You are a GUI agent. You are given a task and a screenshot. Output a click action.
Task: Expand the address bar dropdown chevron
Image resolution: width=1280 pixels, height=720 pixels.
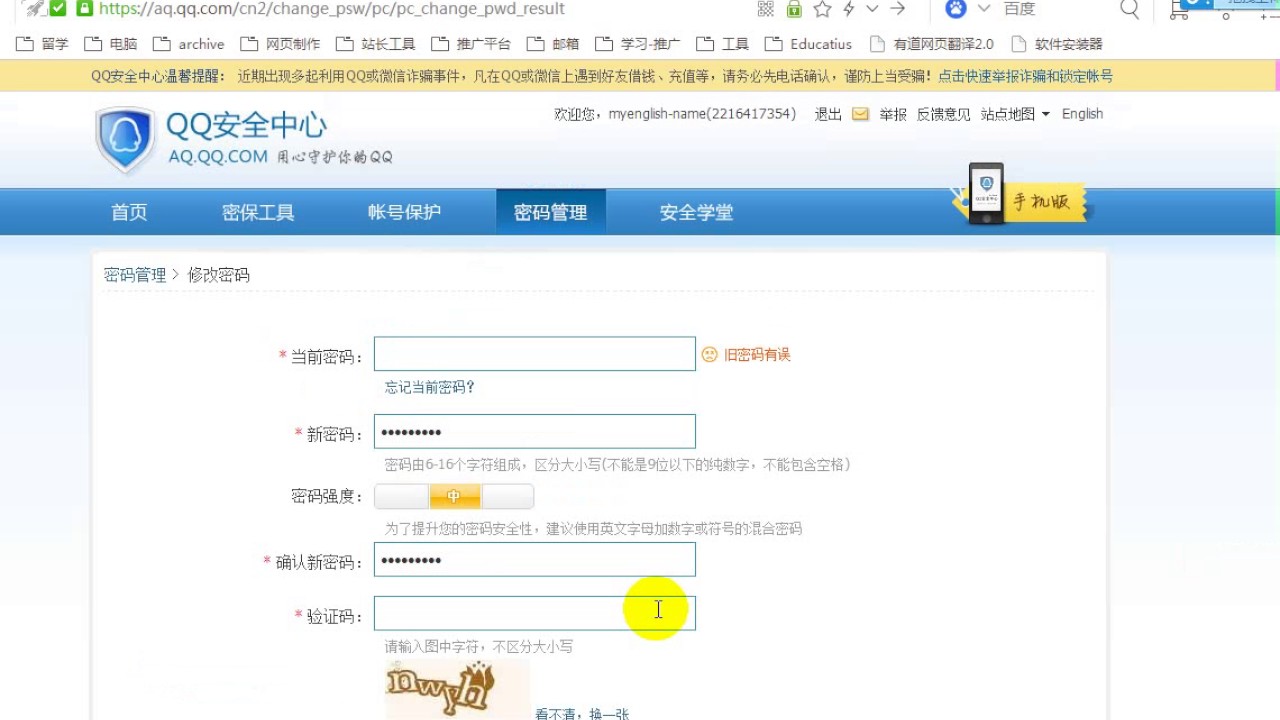[872, 9]
